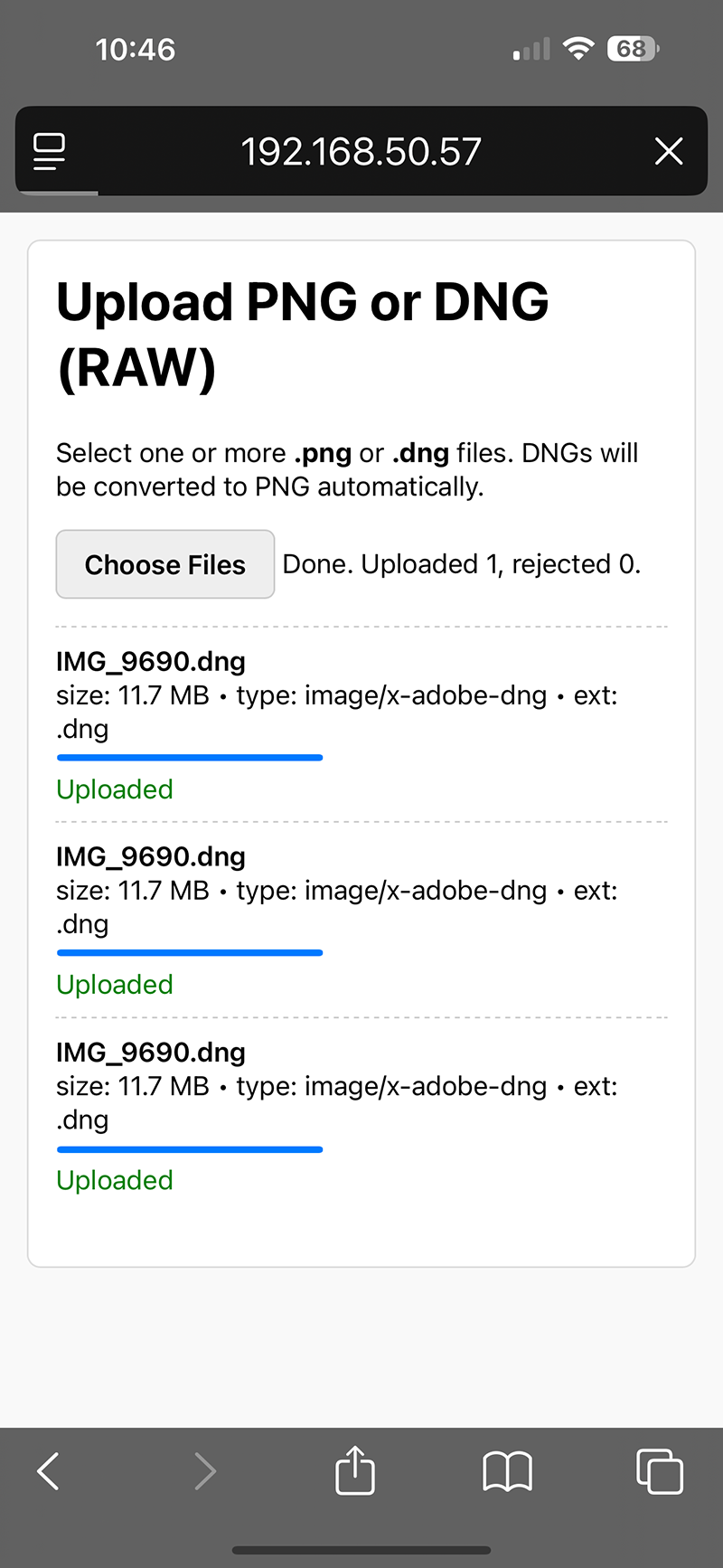
Task: Tap the upload status text reading Done
Action: click(x=462, y=563)
